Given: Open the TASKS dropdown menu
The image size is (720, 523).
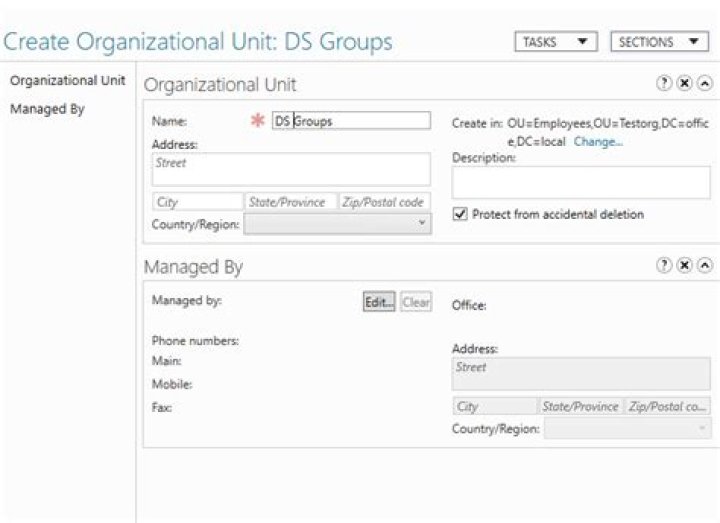Looking at the screenshot, I should click(556, 42).
